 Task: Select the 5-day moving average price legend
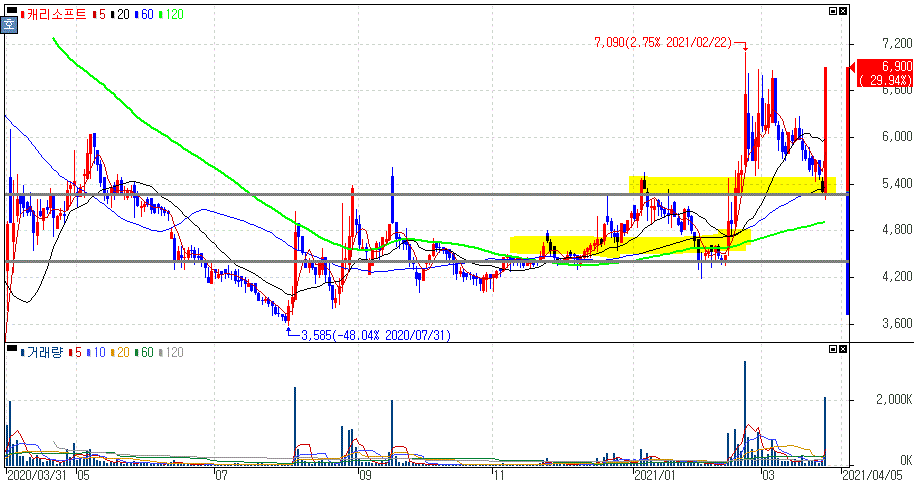click(x=99, y=14)
